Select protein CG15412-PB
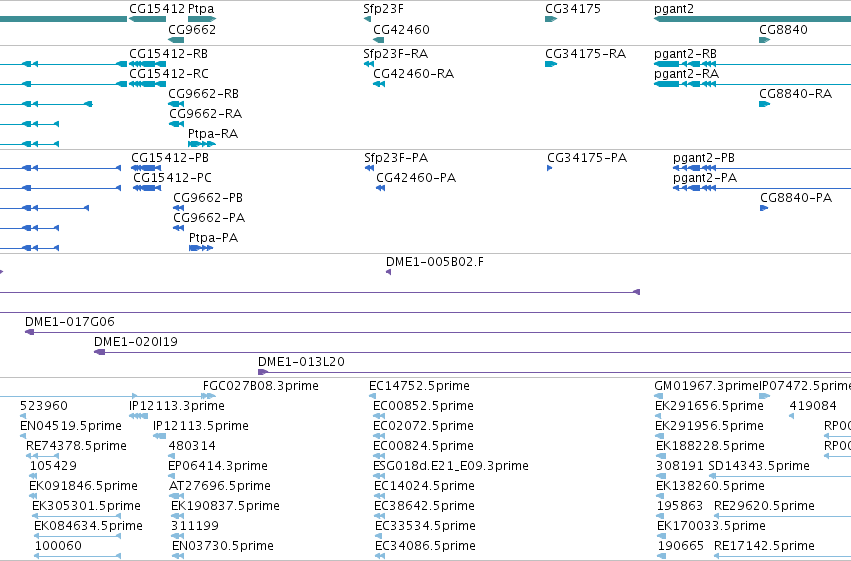This screenshot has width=851, height=561. [170, 158]
